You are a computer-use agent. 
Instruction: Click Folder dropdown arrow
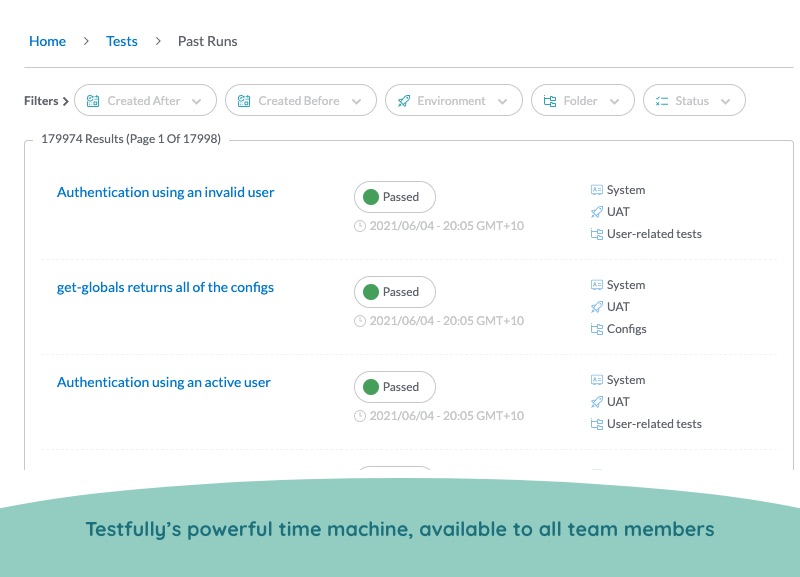pos(615,102)
